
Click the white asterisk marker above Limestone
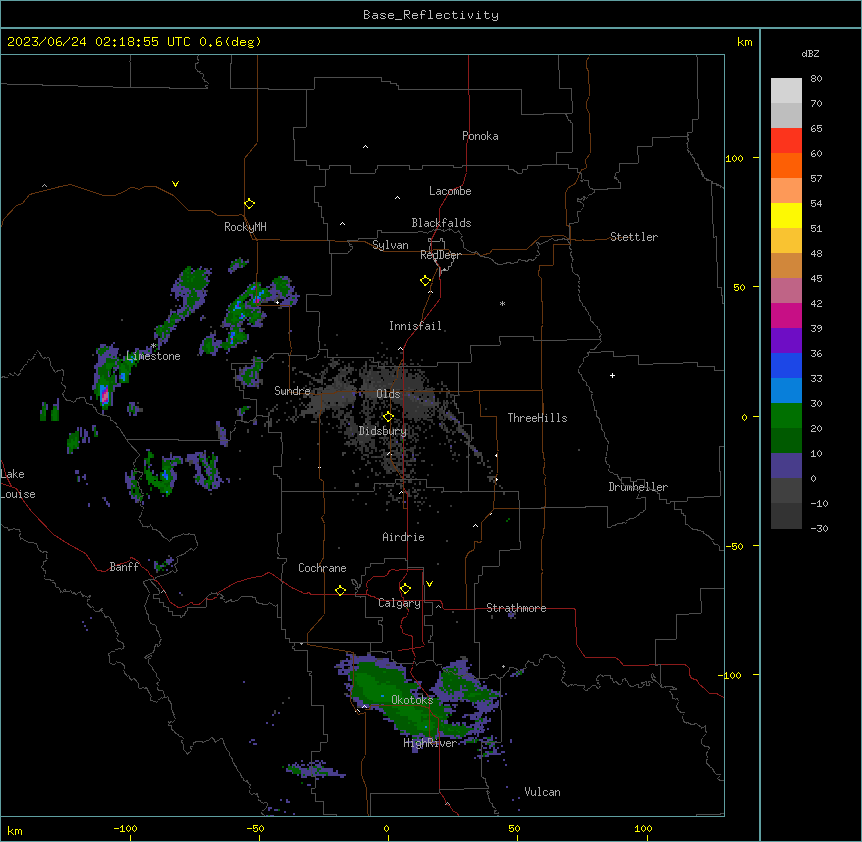(153, 346)
